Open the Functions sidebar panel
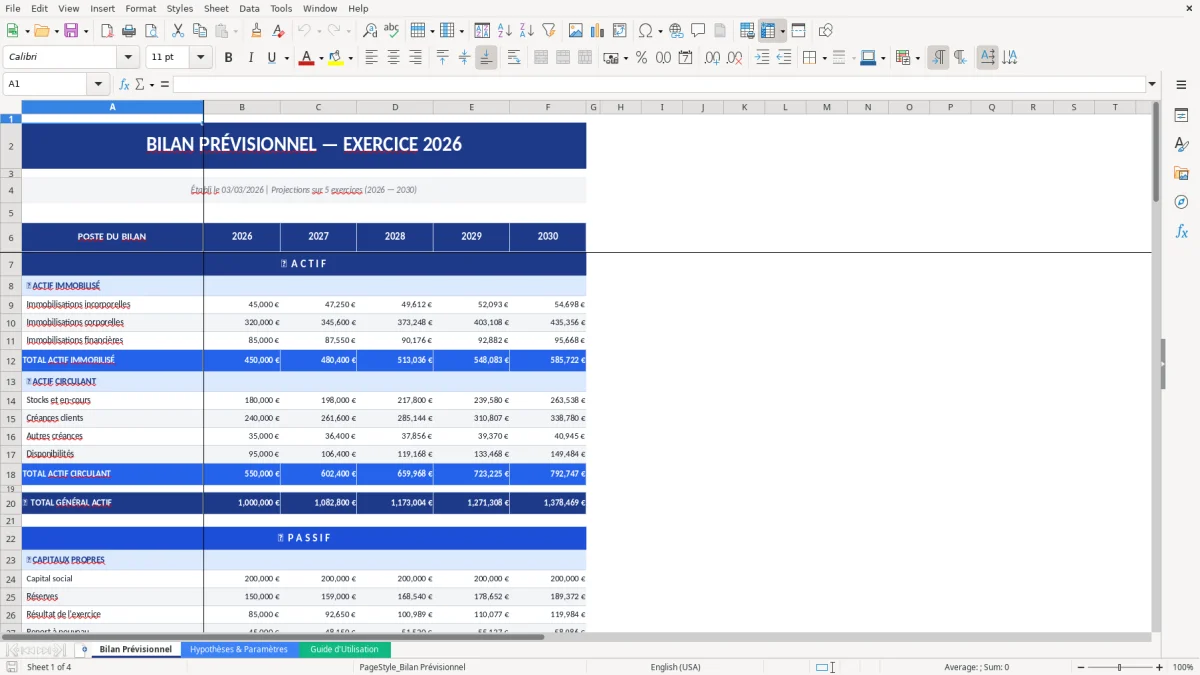This screenshot has width=1200, height=675. pyautogui.click(x=1182, y=231)
